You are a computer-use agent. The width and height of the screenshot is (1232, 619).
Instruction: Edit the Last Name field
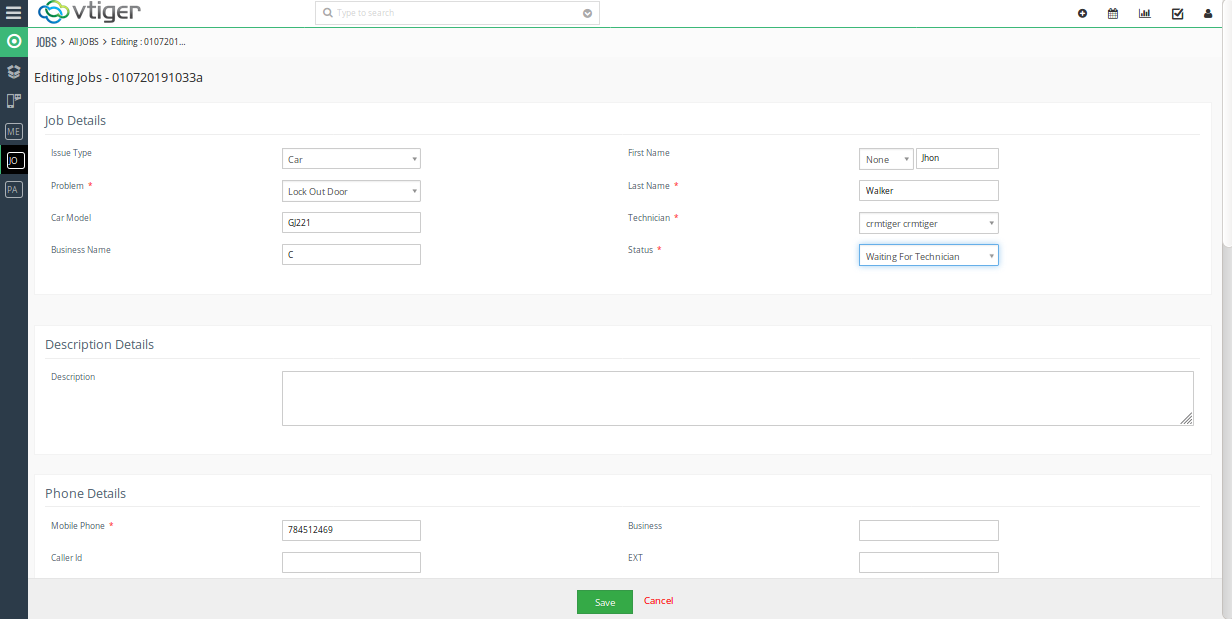point(929,190)
